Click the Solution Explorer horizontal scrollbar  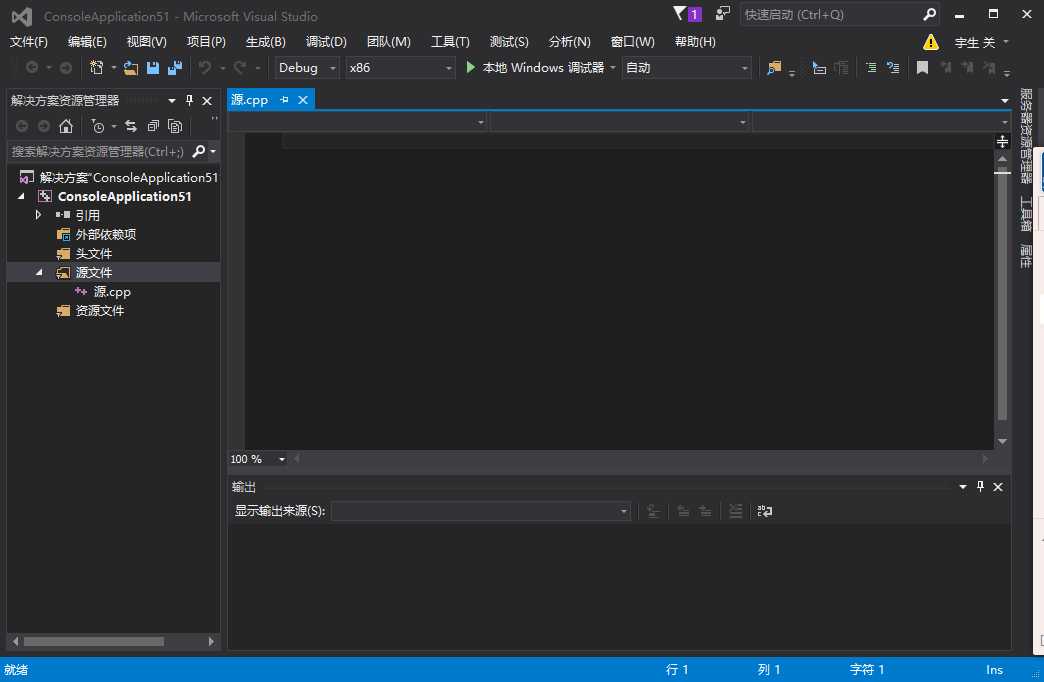coord(94,641)
